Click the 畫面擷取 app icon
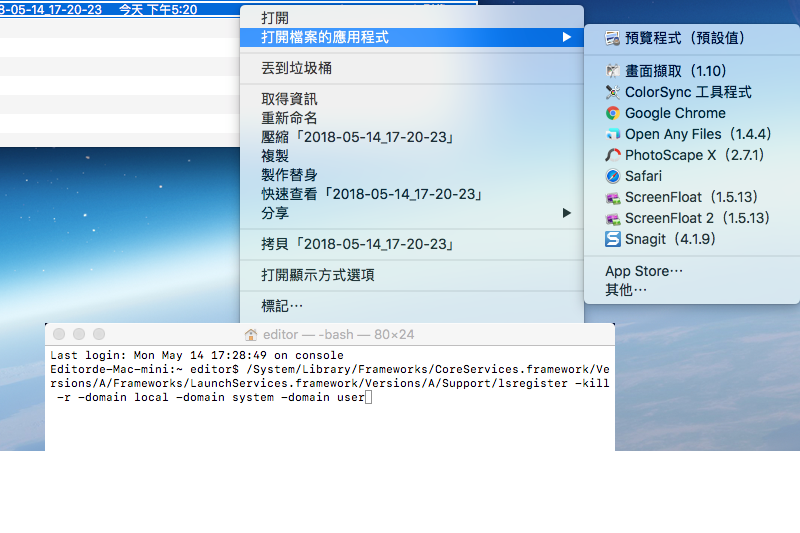Viewport: 800px width, 533px height. 612,71
